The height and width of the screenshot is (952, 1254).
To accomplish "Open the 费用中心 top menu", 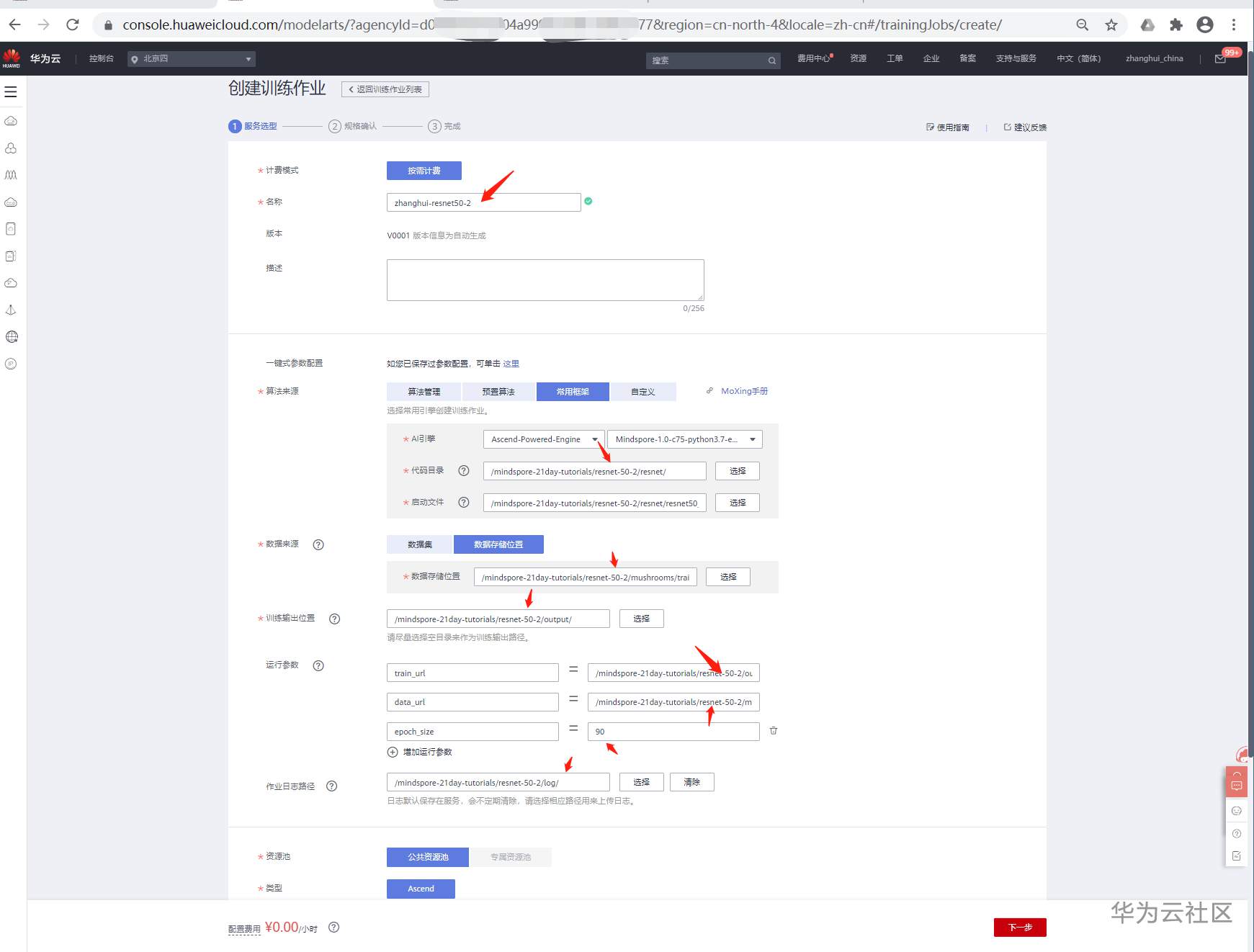I will [x=814, y=58].
